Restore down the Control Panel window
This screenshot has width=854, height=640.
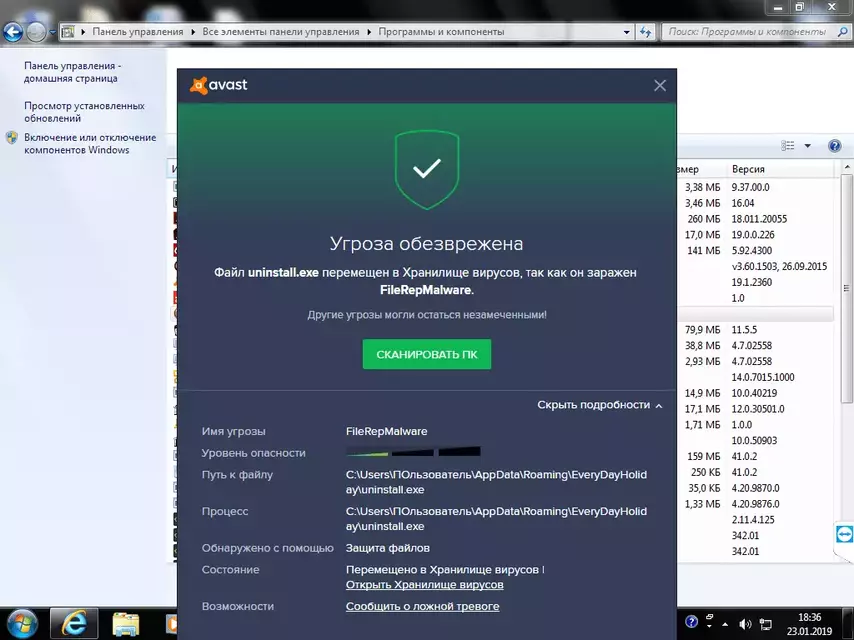800,7
